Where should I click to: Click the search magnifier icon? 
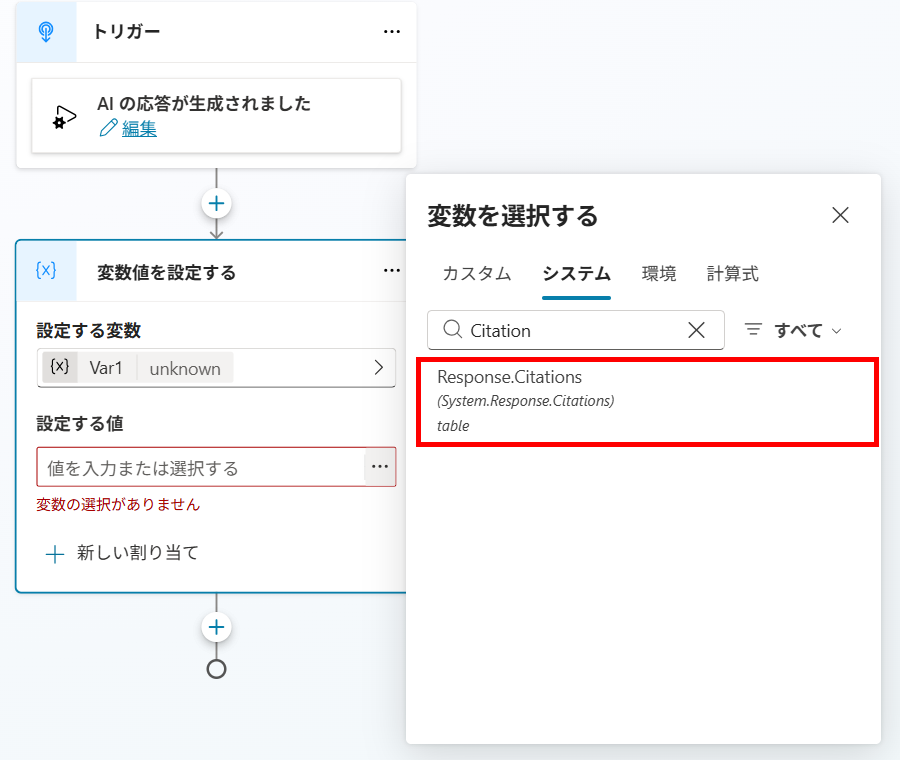point(452,329)
